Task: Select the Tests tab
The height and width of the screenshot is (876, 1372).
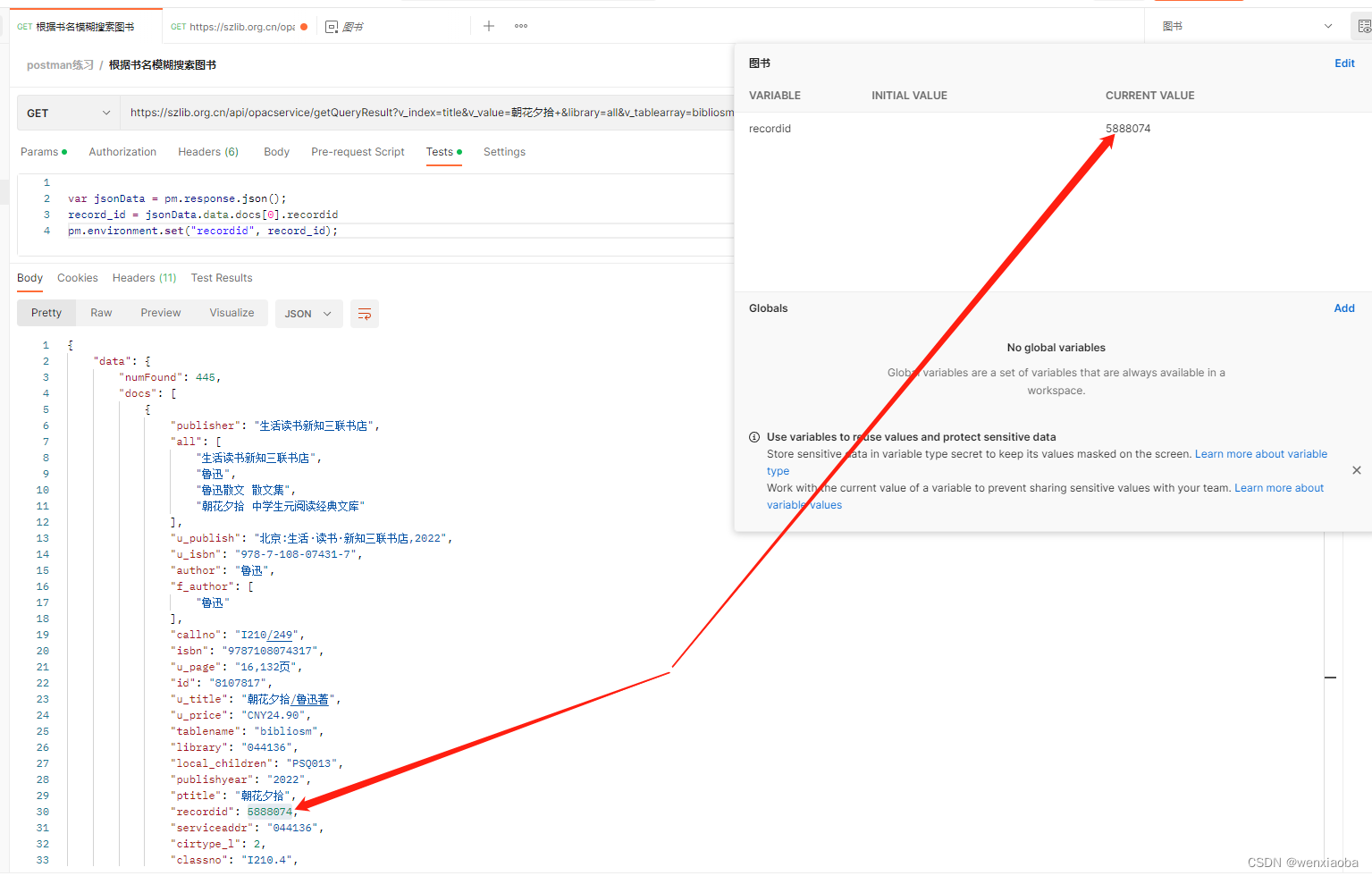Action: pyautogui.click(x=443, y=152)
